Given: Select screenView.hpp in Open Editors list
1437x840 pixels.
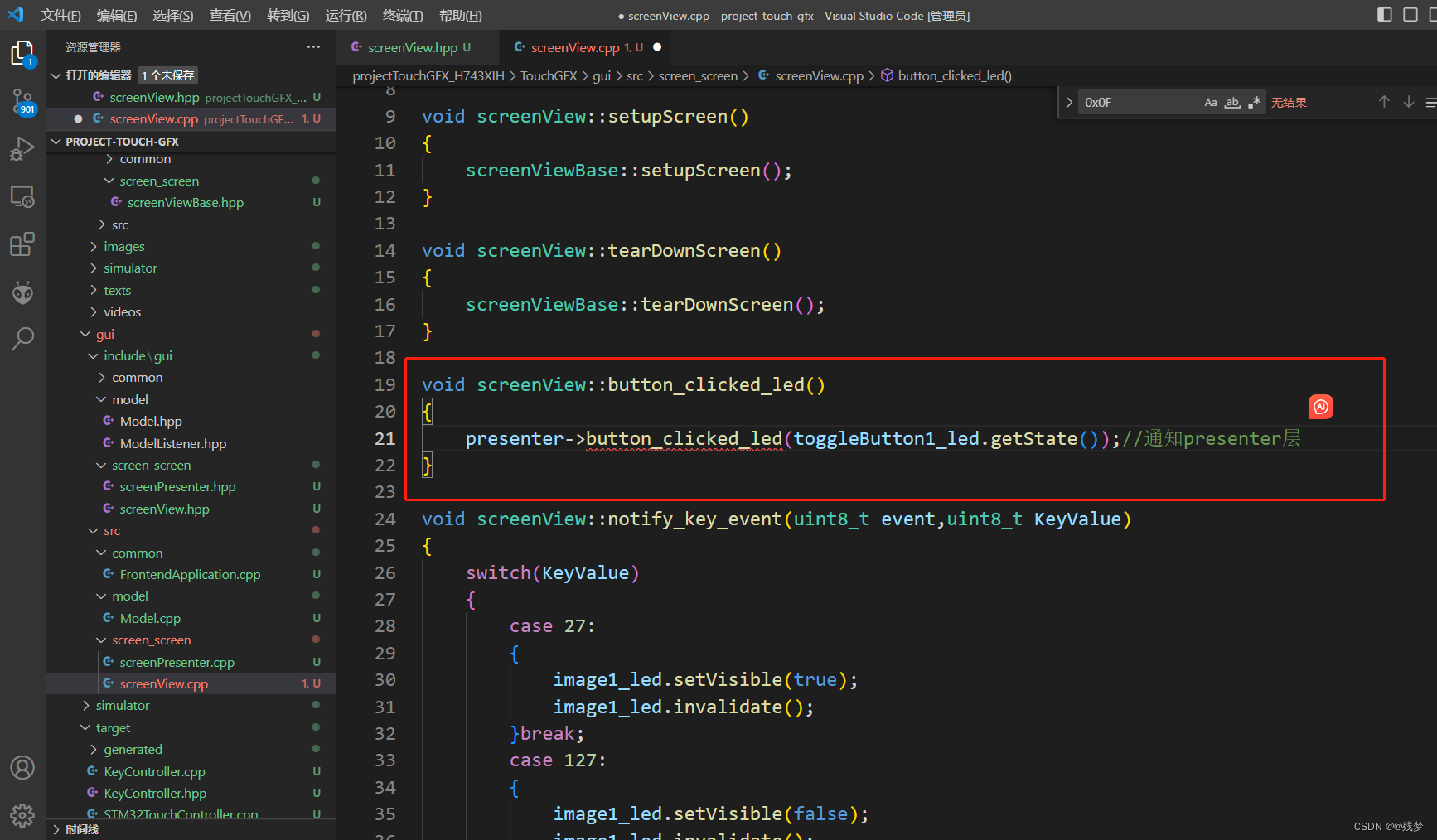Looking at the screenshot, I should pyautogui.click(x=191, y=97).
